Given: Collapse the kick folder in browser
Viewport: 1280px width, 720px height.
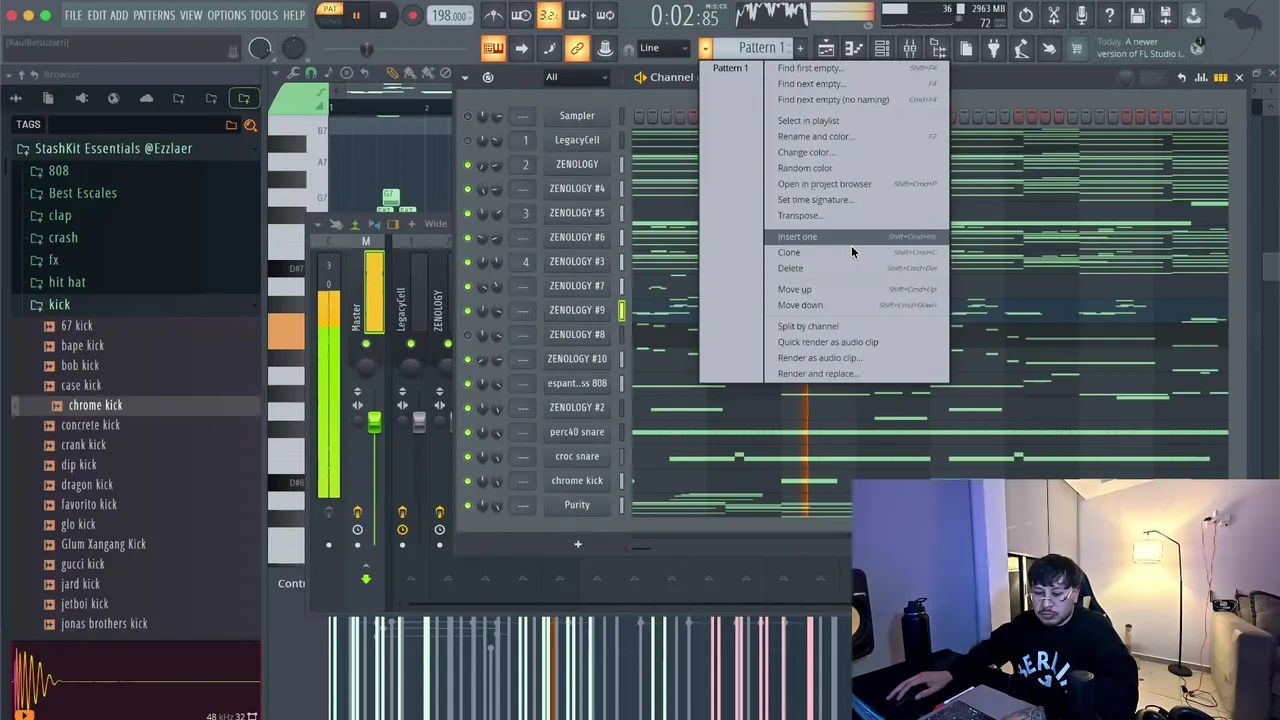Looking at the screenshot, I should [x=59, y=305].
